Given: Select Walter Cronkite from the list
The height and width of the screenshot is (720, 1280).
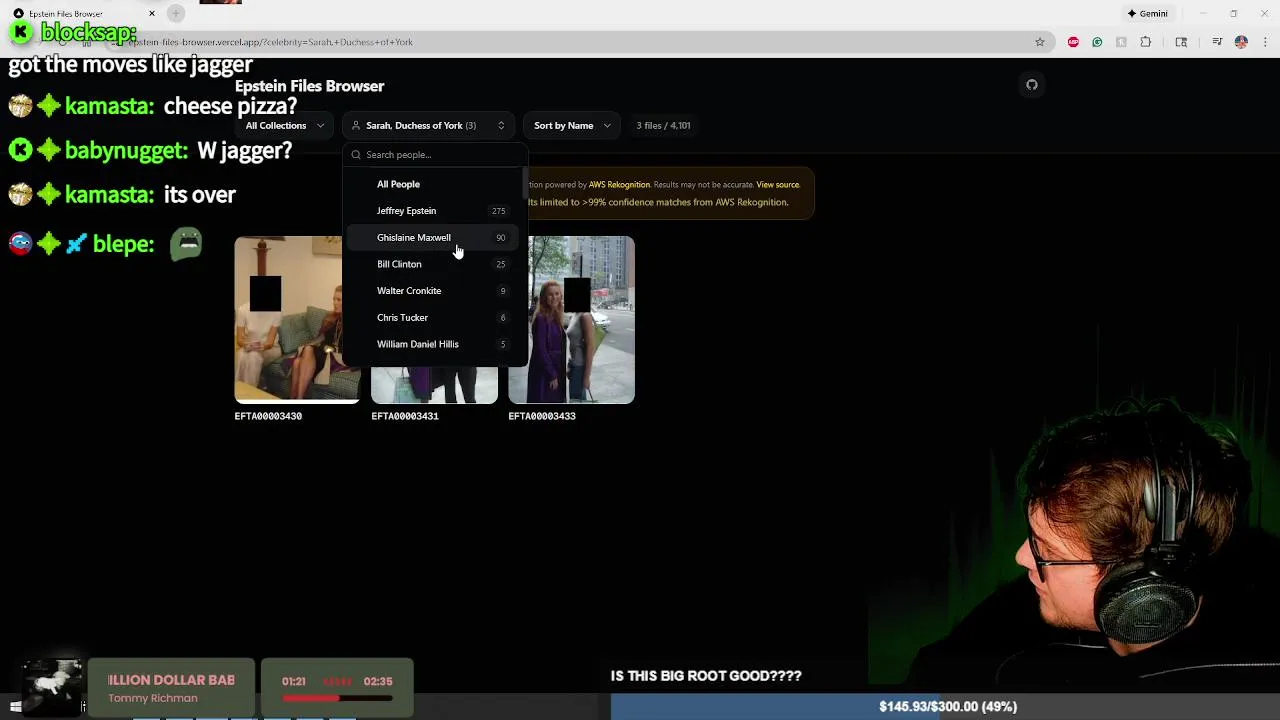Looking at the screenshot, I should [x=435, y=291].
